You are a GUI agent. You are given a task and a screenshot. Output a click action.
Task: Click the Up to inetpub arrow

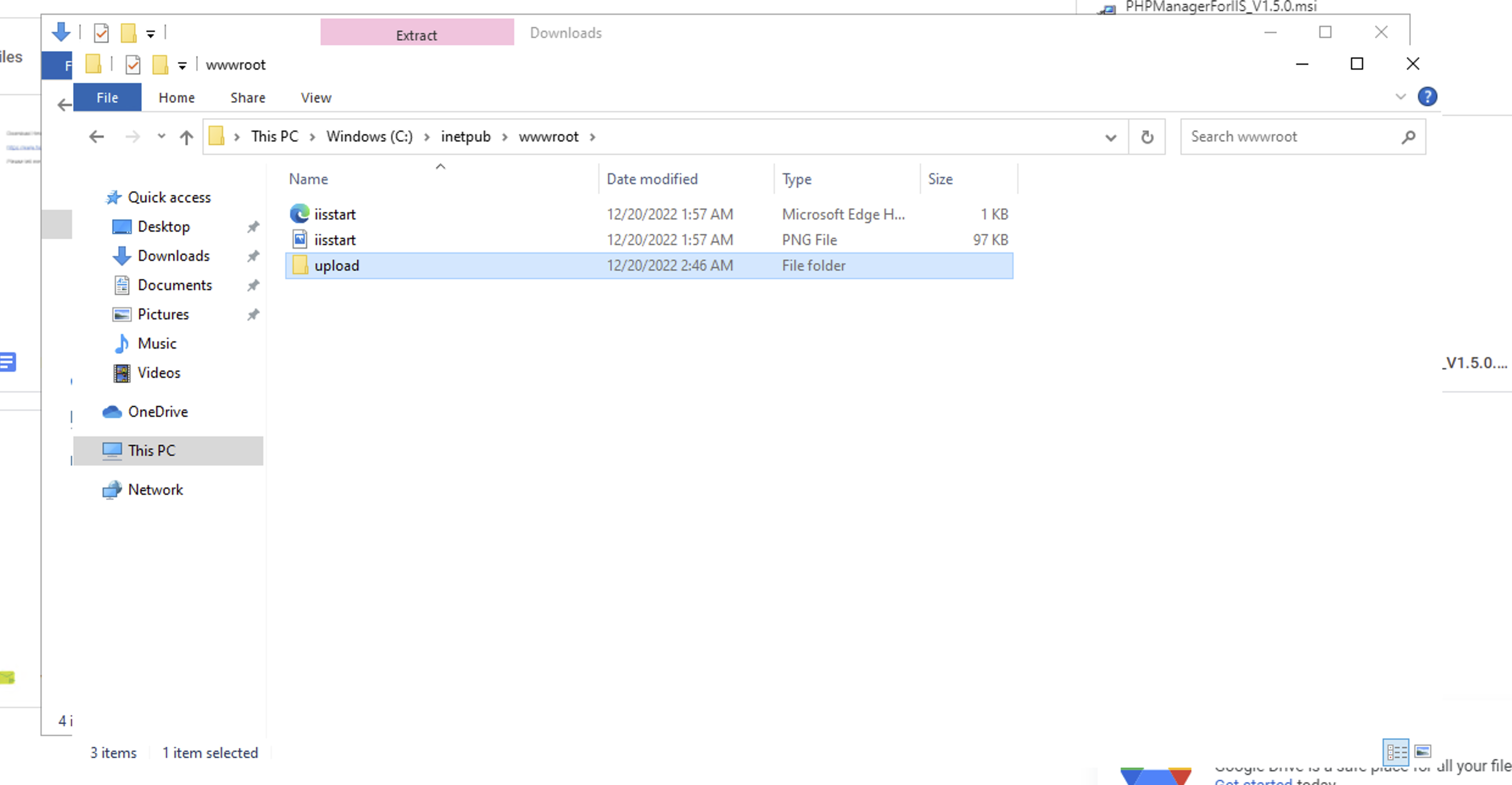(186, 137)
